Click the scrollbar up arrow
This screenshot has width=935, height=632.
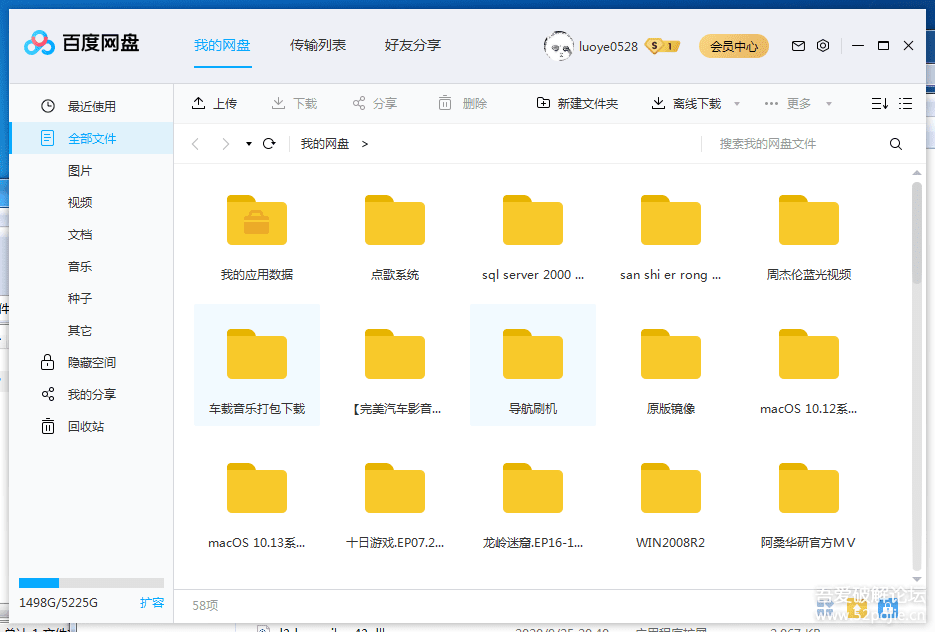(917, 173)
